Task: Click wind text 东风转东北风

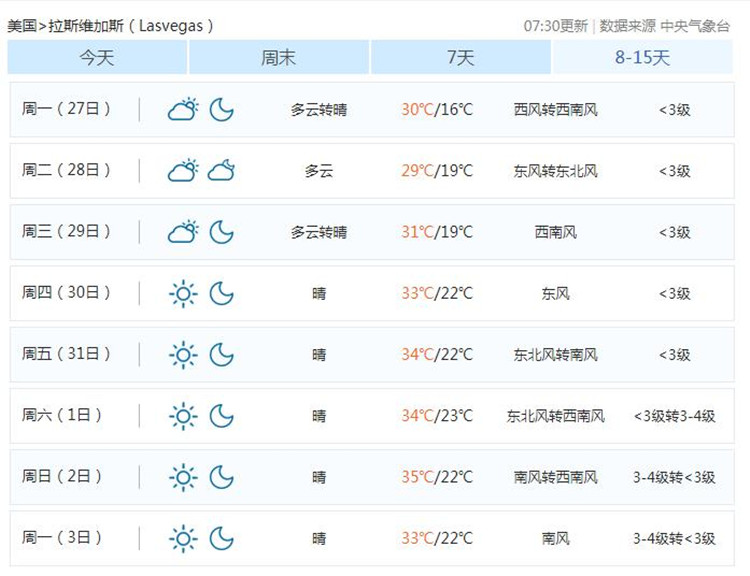Action: (x=555, y=171)
